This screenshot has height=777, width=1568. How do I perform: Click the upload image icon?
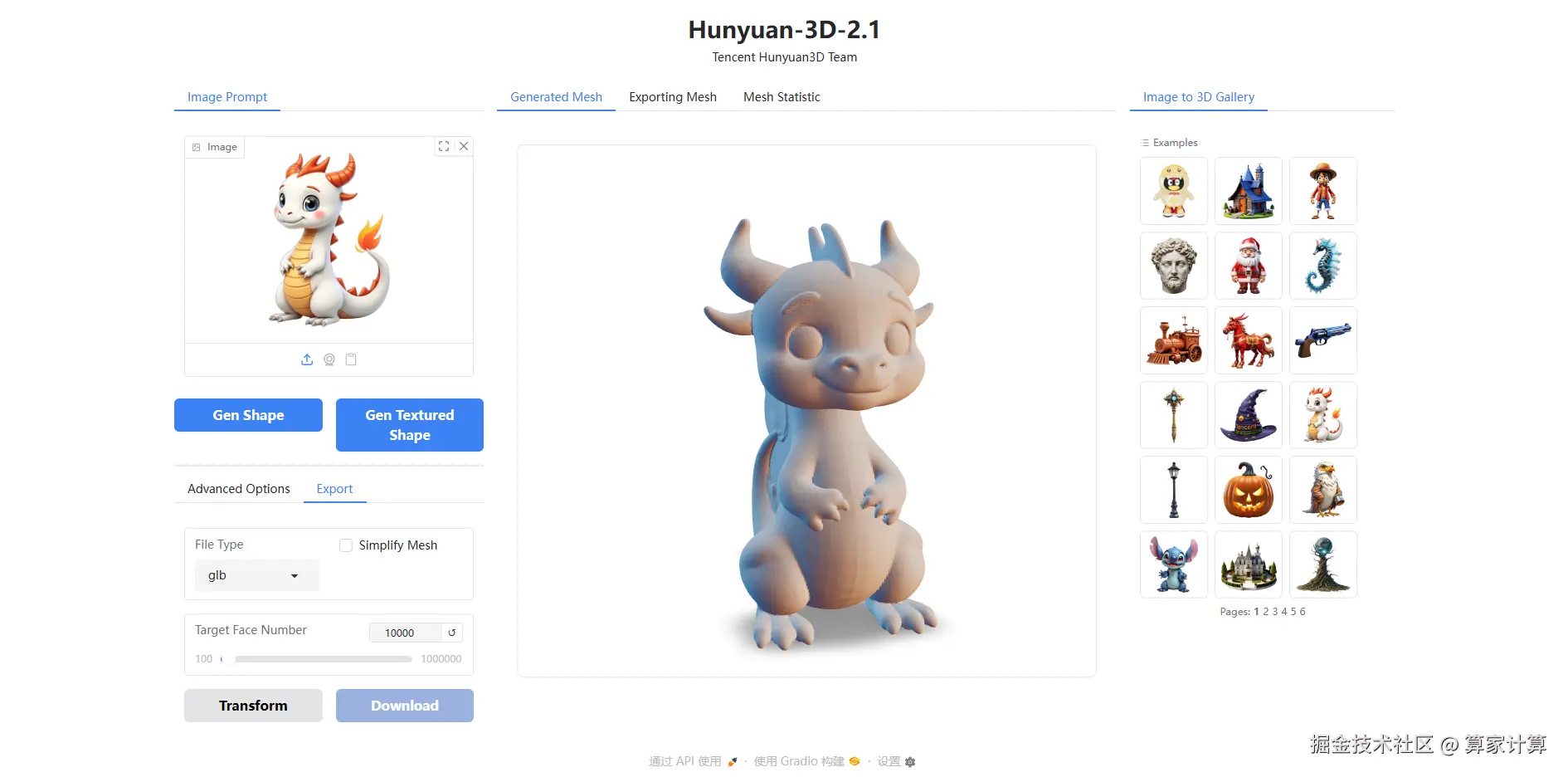[307, 359]
